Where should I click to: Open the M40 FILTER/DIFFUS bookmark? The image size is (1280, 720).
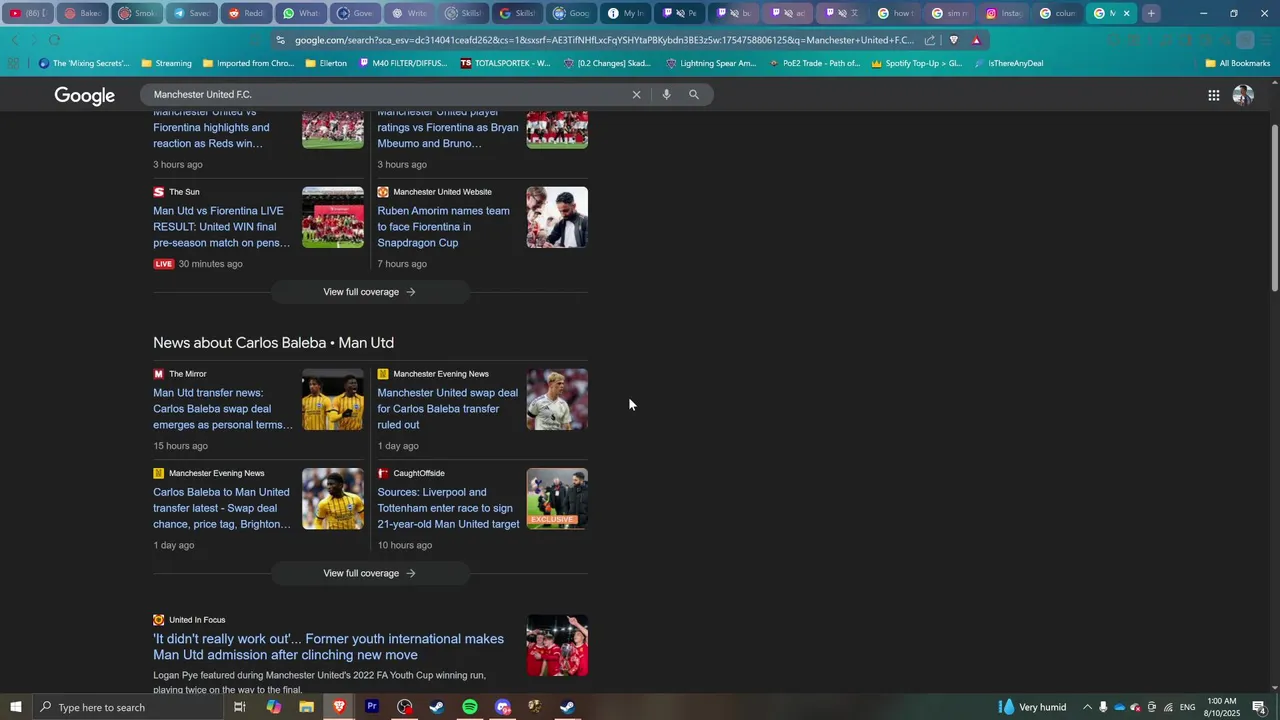click(x=402, y=63)
